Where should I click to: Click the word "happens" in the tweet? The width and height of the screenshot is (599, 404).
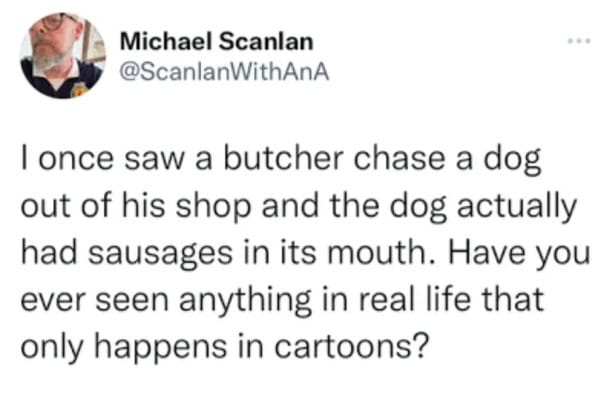[x=160, y=347]
